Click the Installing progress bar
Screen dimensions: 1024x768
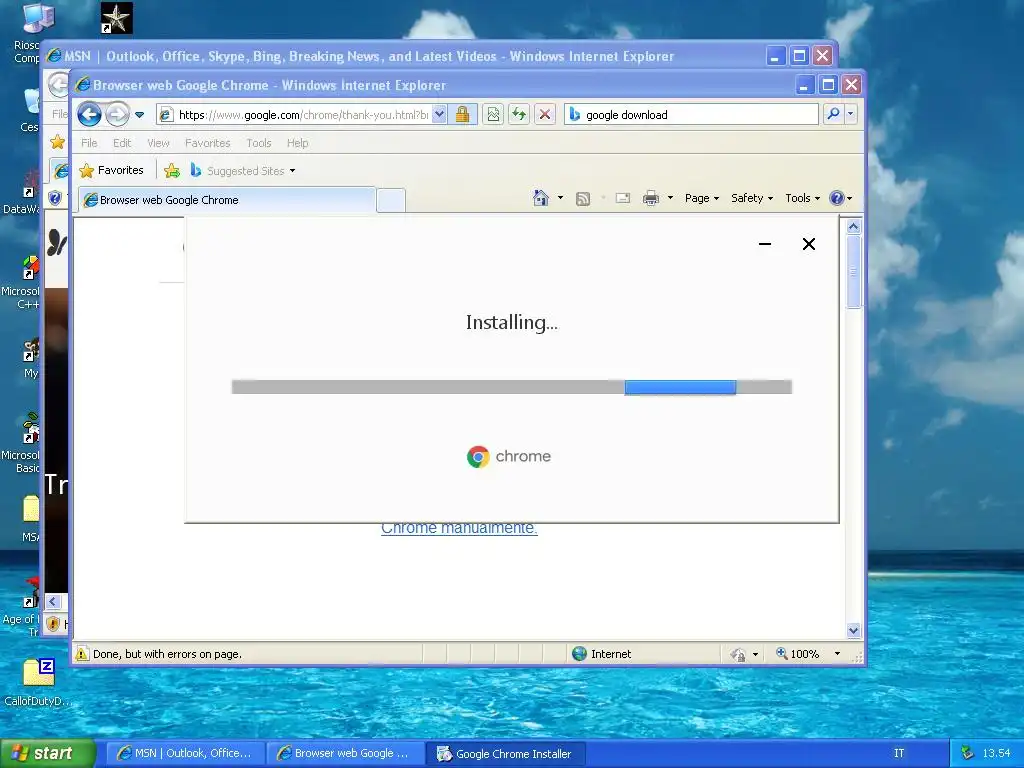pos(512,387)
